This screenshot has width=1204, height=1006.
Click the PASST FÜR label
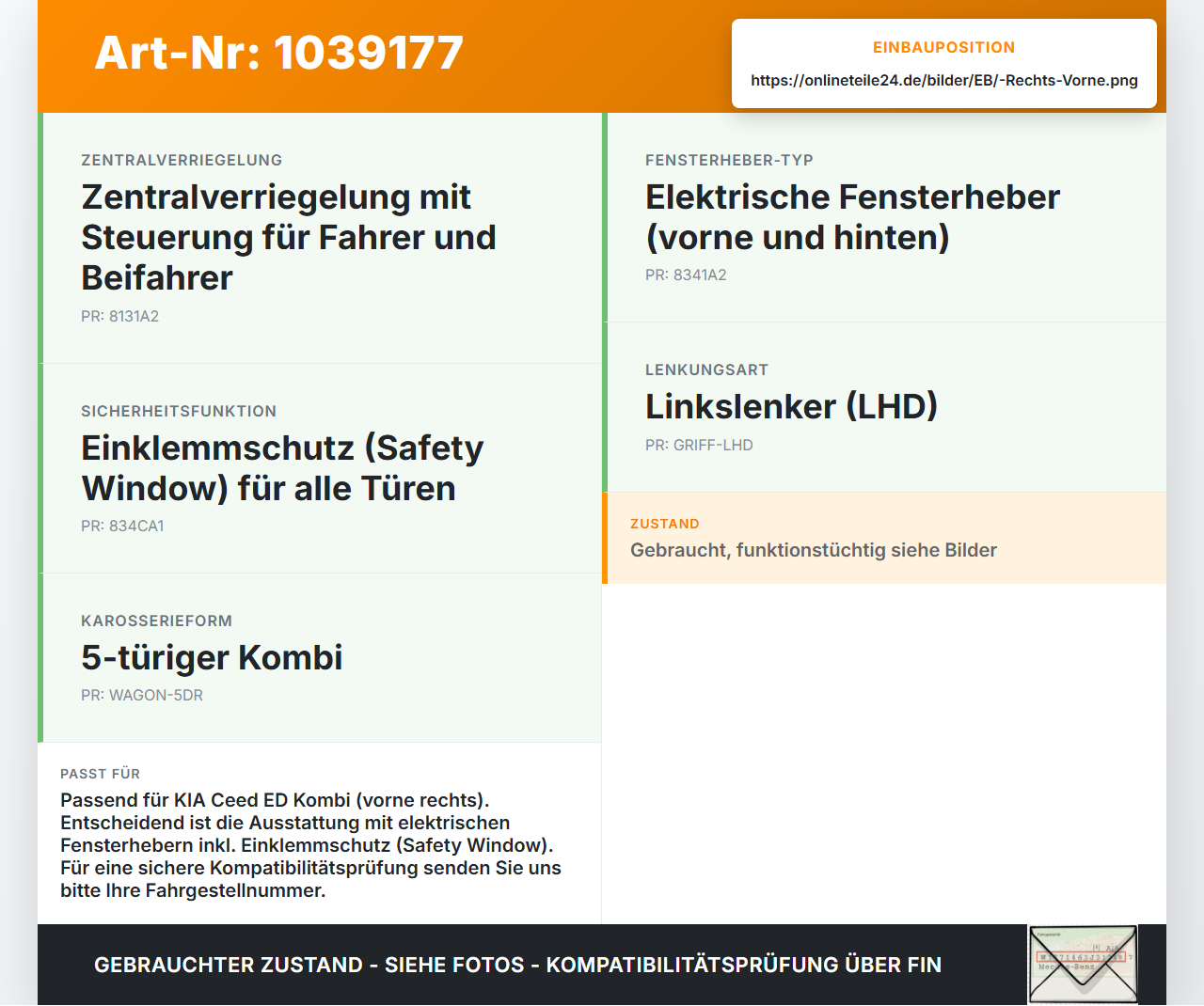pyautogui.click(x=100, y=774)
